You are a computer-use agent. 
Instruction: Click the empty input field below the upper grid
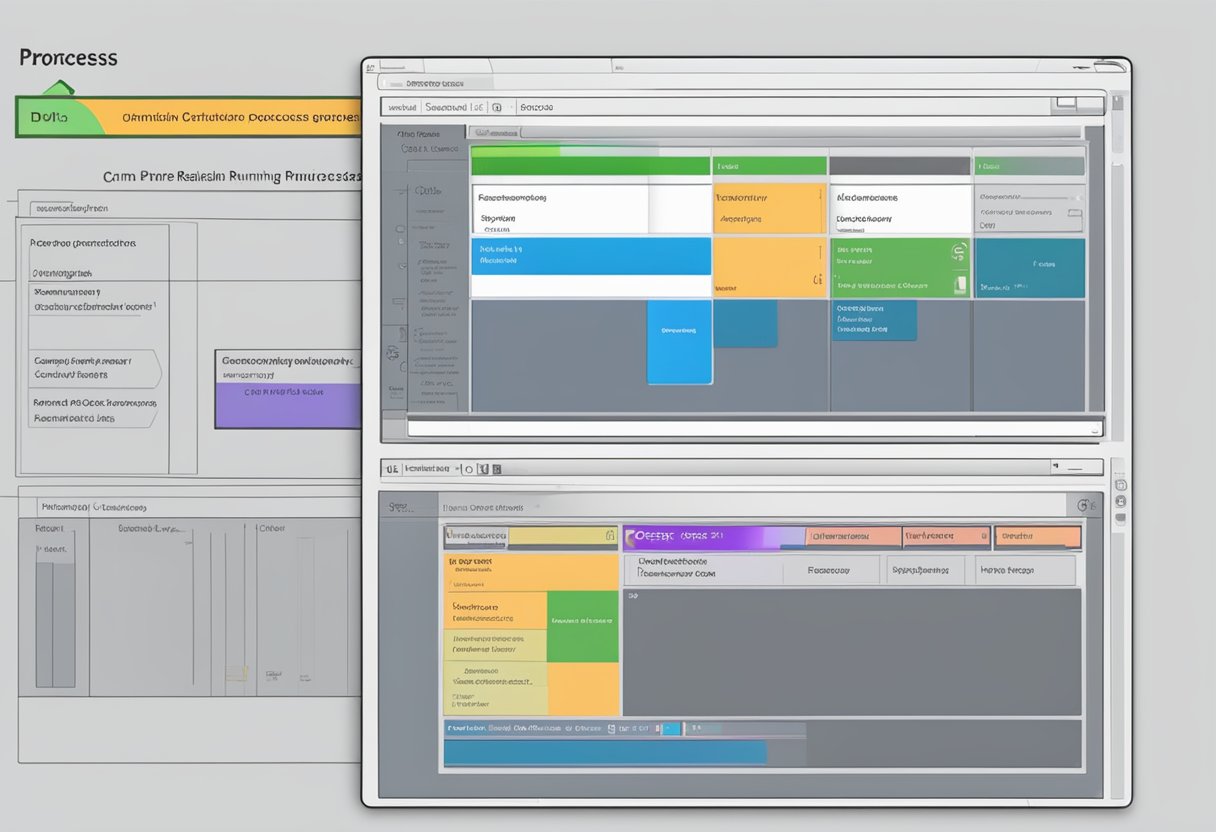point(752,428)
